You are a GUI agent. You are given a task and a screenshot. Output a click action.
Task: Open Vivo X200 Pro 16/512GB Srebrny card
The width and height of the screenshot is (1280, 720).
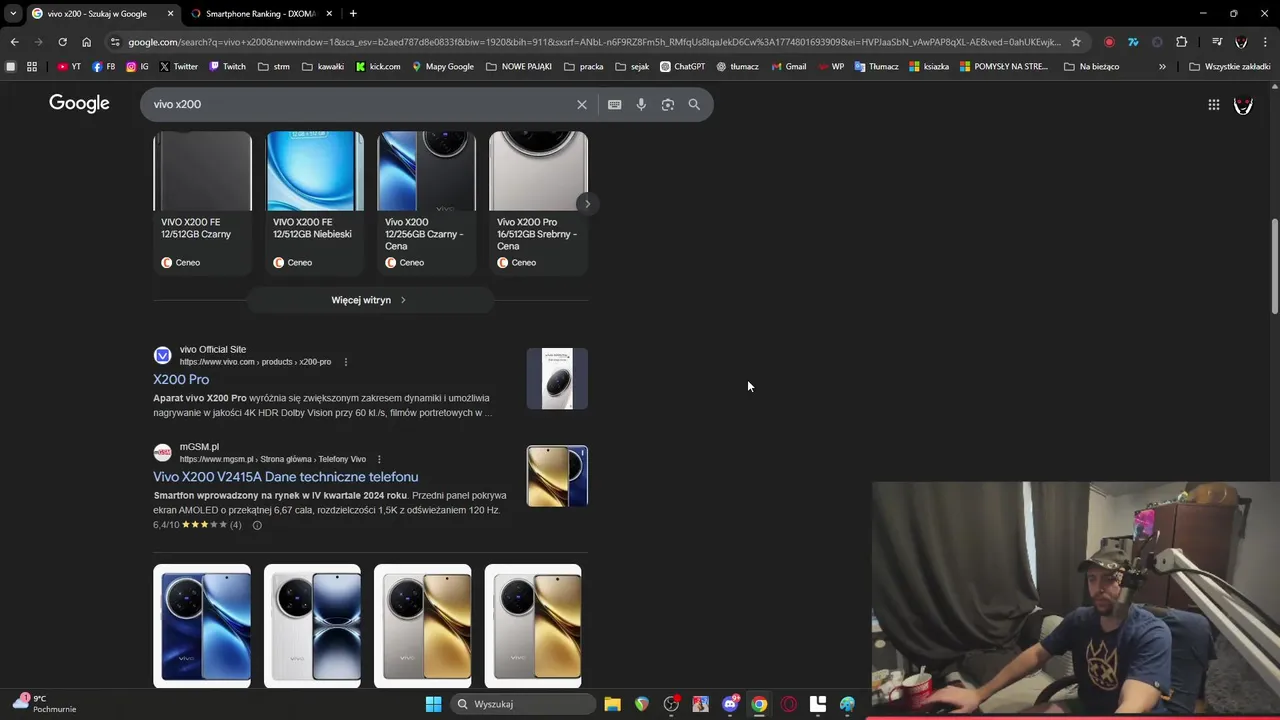(538, 203)
